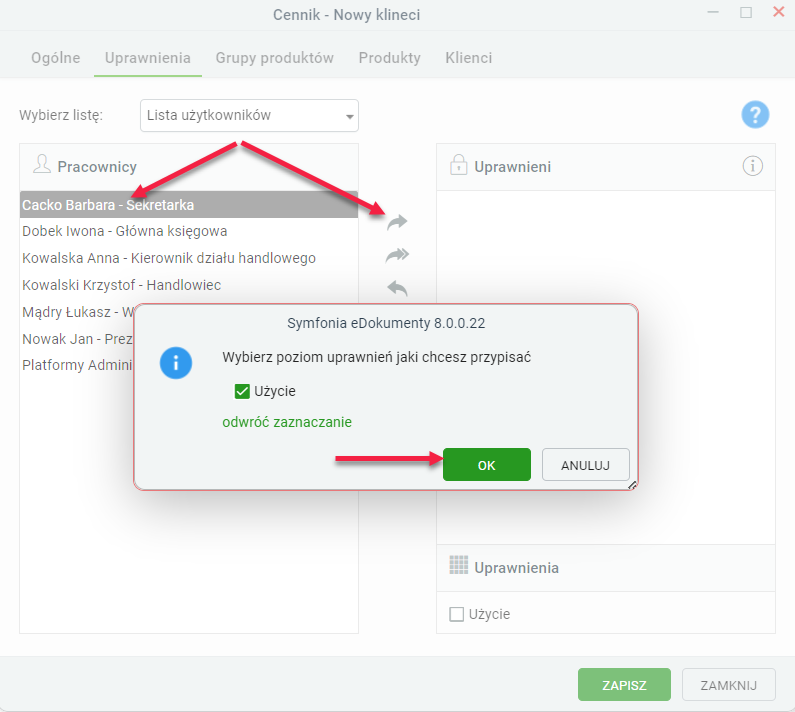
Task: Minimize the Cennik window
Action: (713, 12)
